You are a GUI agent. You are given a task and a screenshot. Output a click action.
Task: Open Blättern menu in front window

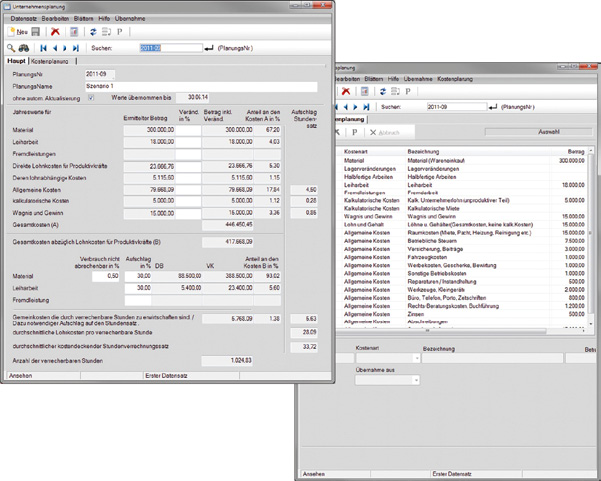pyautogui.click(x=84, y=18)
